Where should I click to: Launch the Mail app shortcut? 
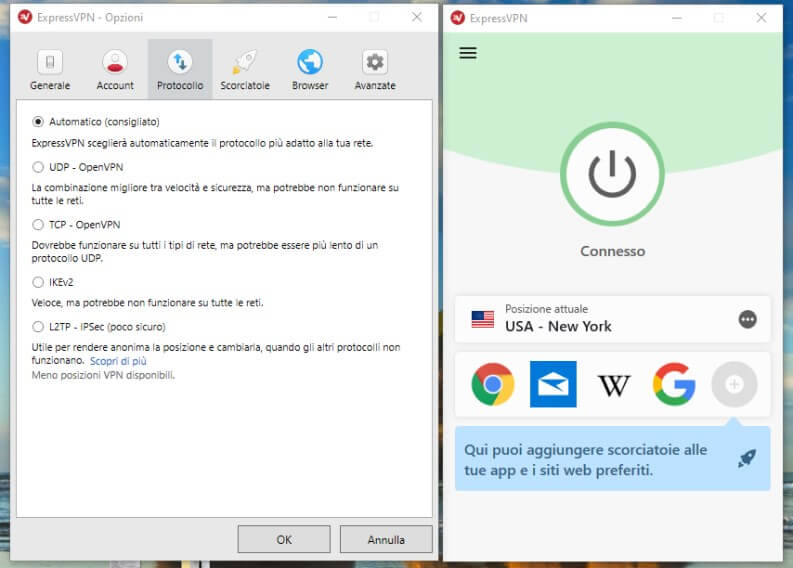(x=553, y=384)
